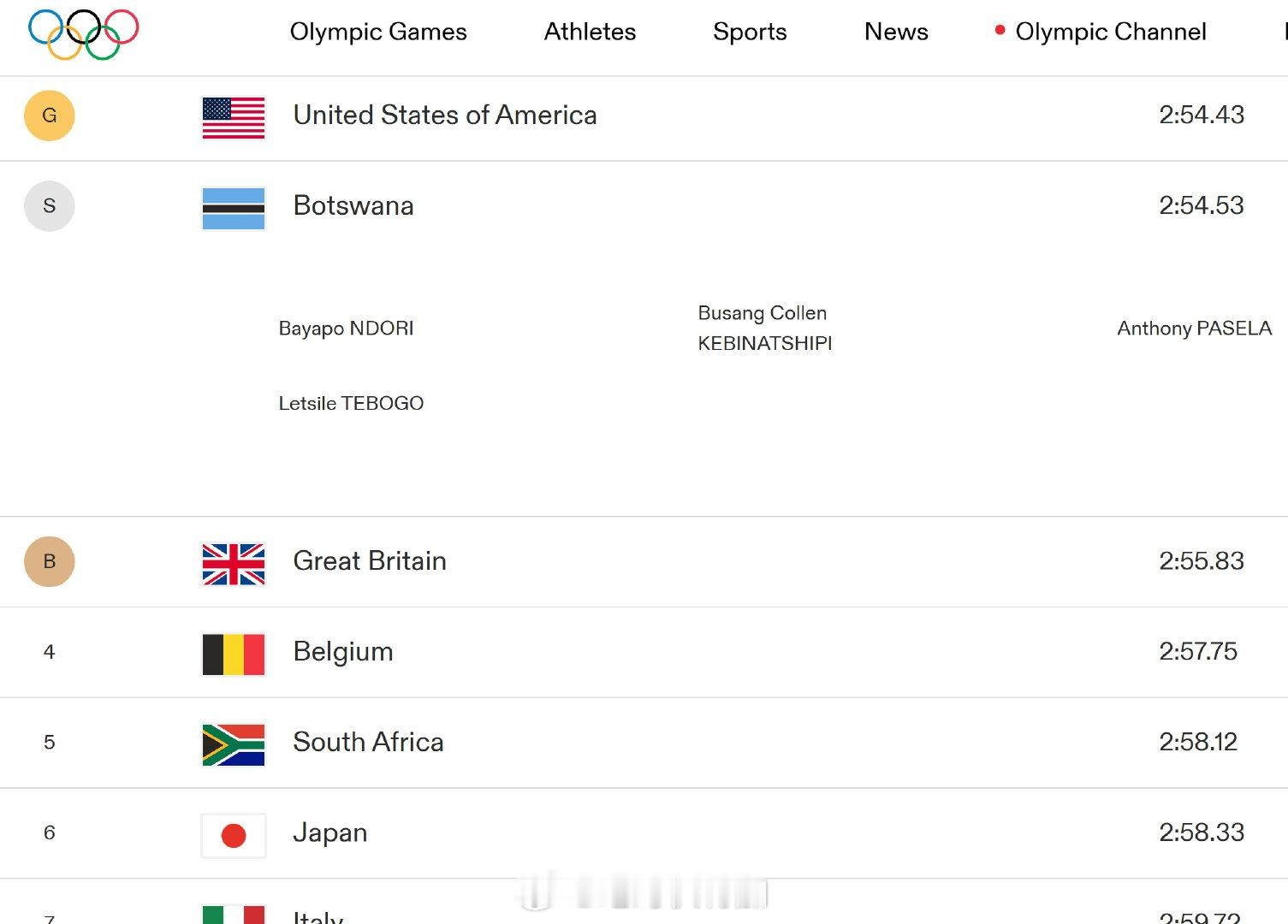Open the Athletes menu item
Screen dimensions: 1288x924
(591, 32)
